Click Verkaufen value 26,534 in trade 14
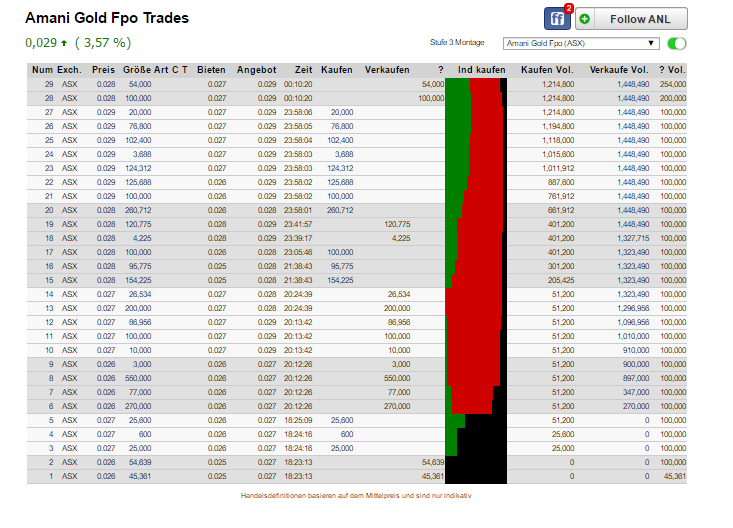This screenshot has width=733, height=528. click(x=399, y=294)
